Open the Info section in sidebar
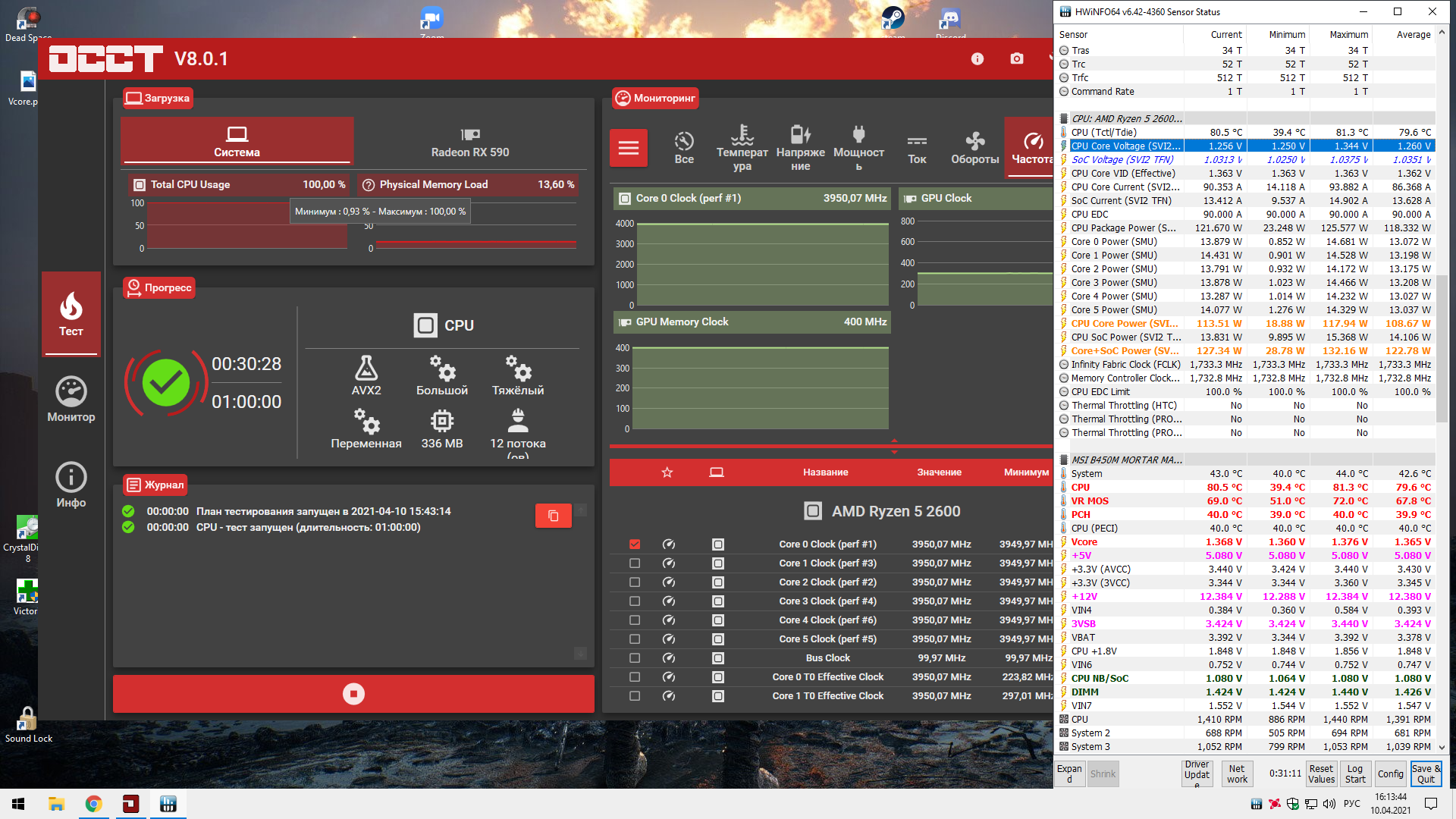The image size is (1456, 819). (x=71, y=485)
